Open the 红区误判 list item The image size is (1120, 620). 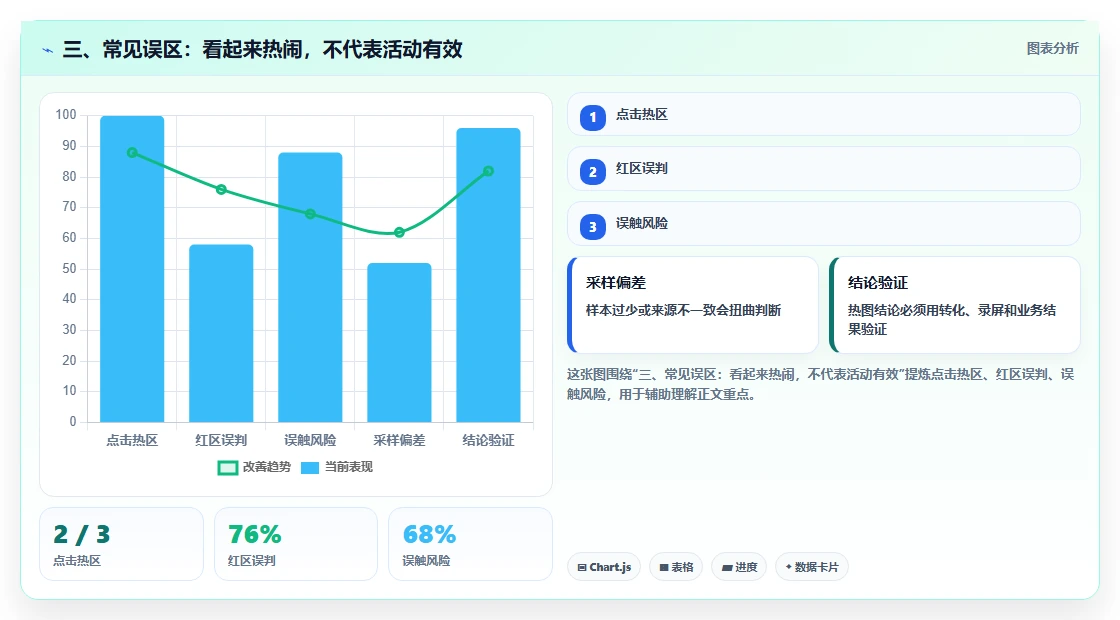[x=824, y=169]
